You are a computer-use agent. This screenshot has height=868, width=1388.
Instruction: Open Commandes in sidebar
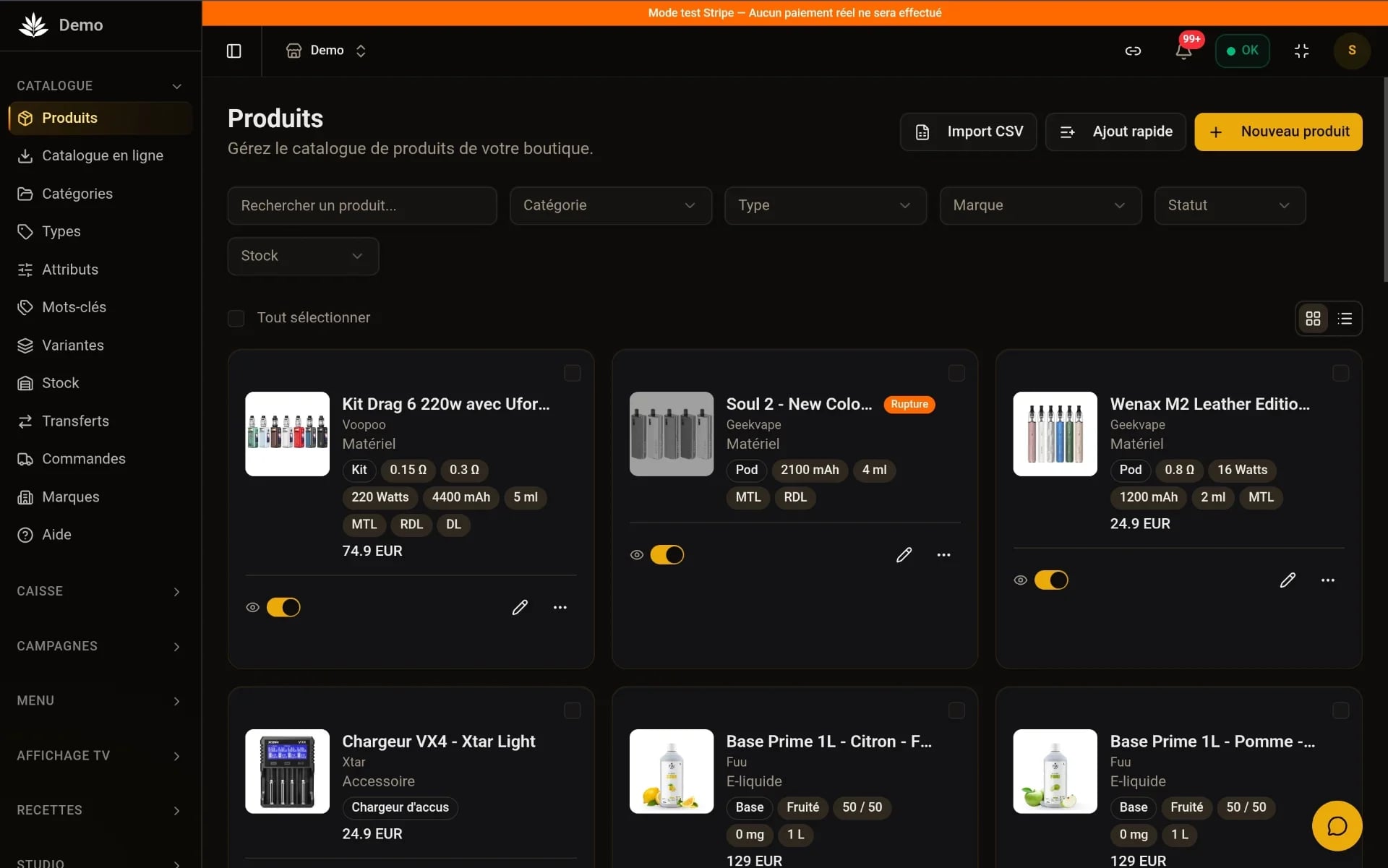coord(100,459)
